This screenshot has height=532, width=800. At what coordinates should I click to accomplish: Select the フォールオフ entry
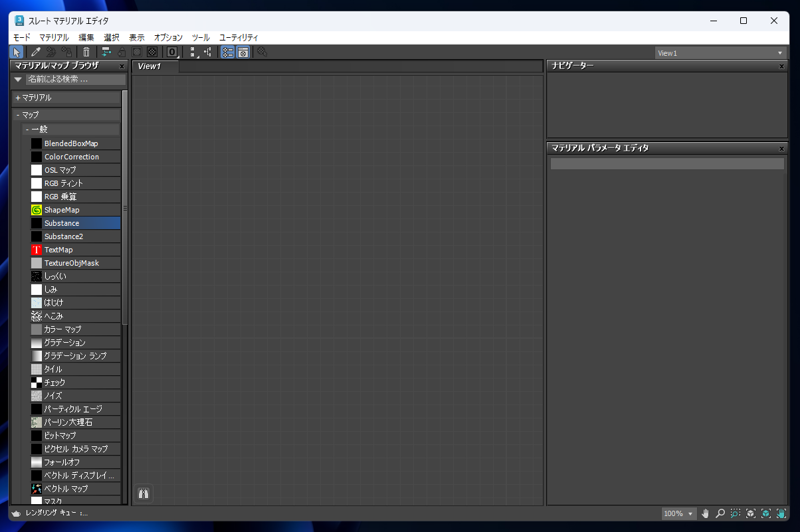[76, 462]
